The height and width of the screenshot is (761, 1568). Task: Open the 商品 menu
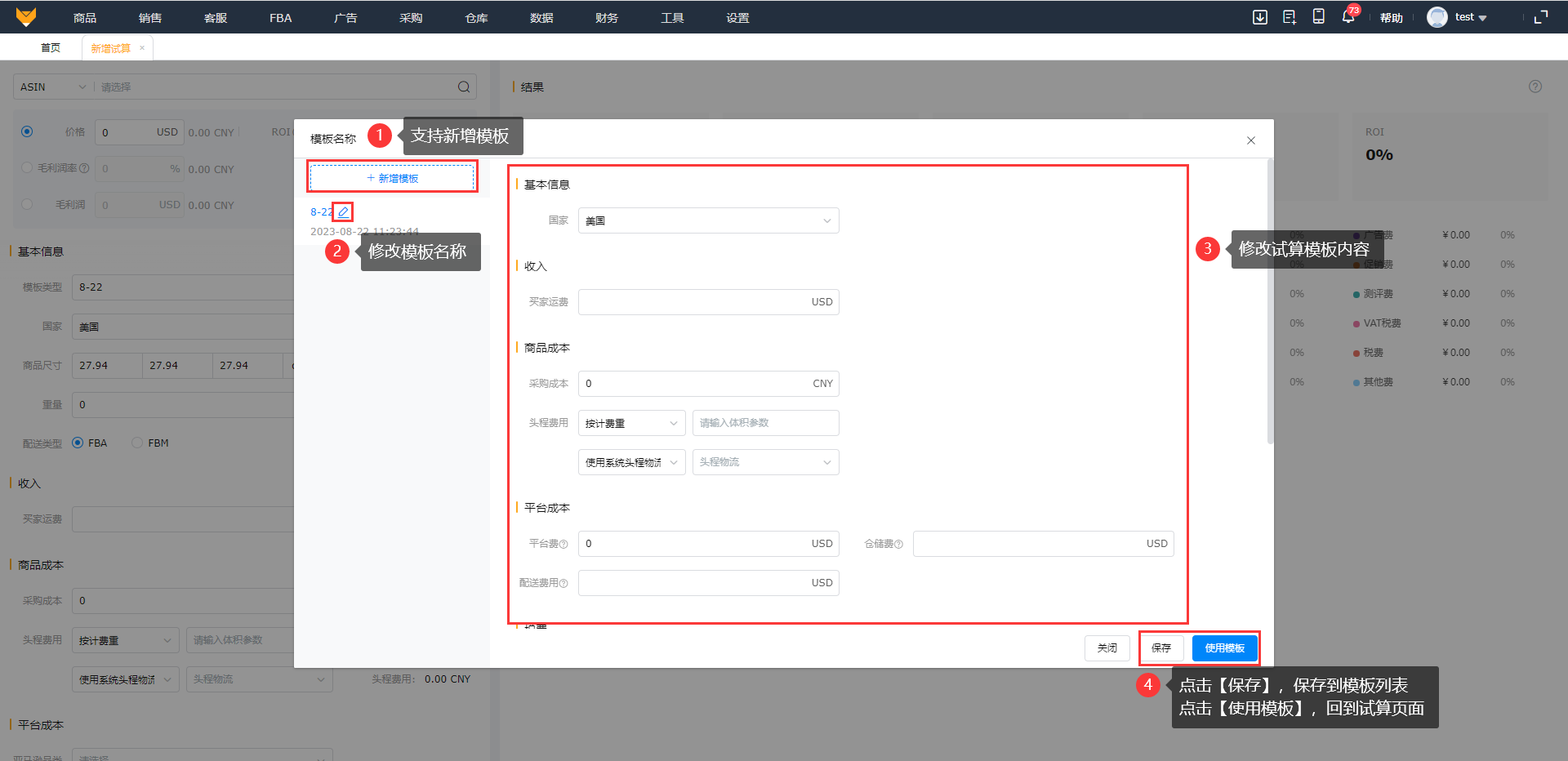[x=85, y=18]
